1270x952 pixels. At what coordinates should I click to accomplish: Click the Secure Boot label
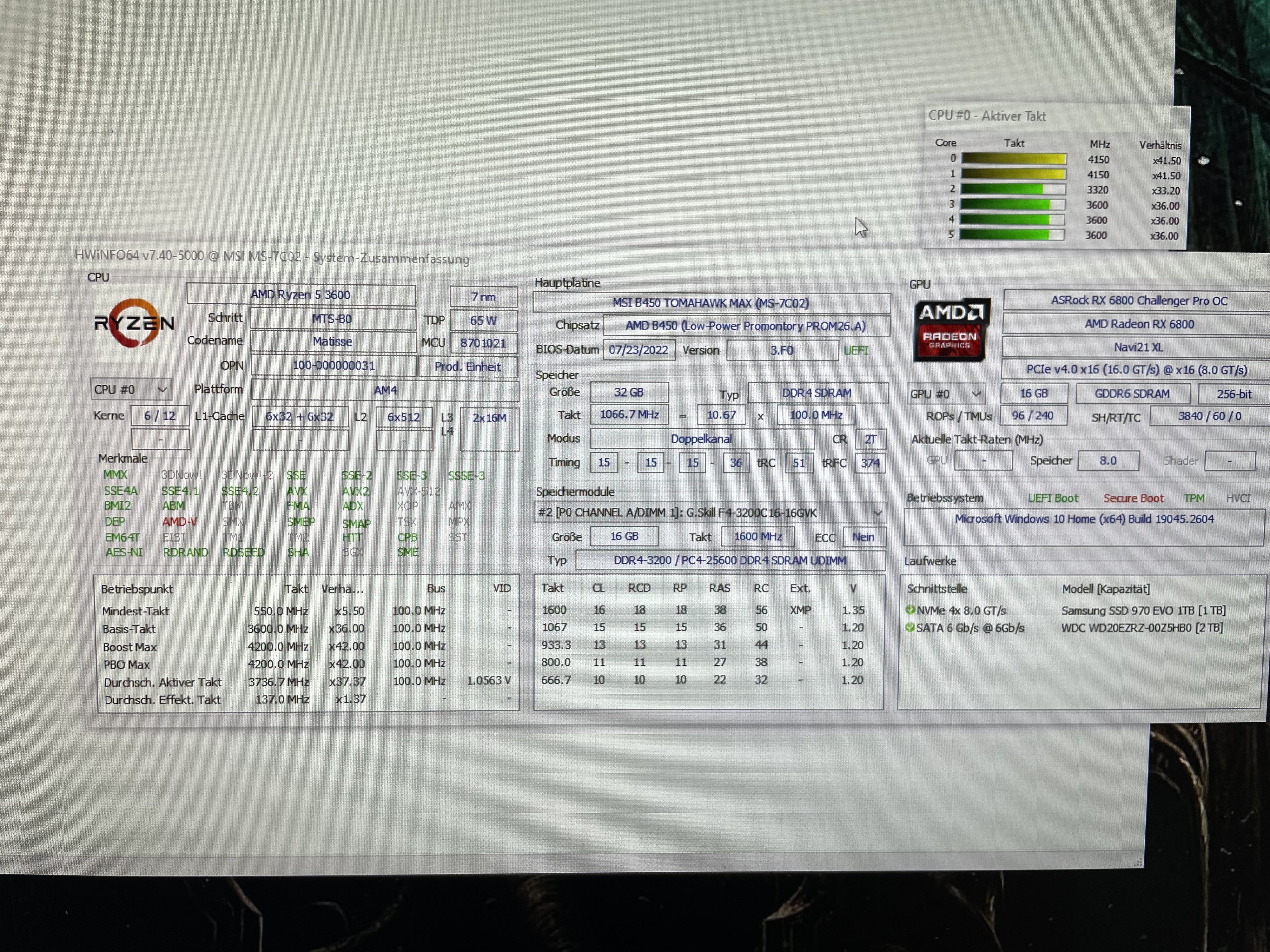1133,498
